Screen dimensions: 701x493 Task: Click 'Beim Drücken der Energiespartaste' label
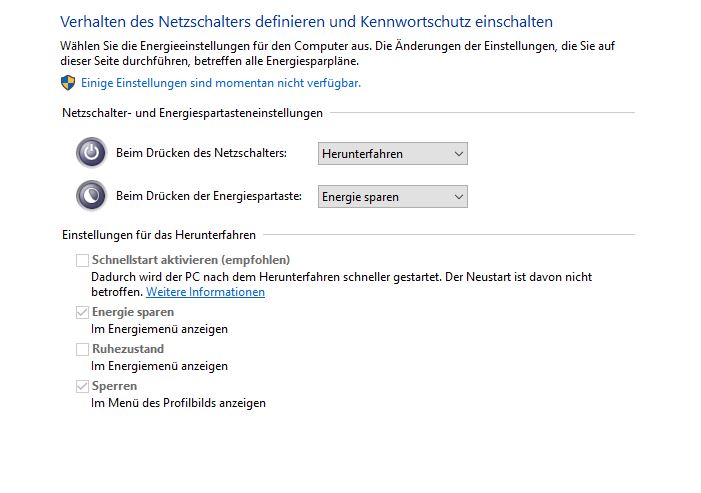(x=209, y=196)
